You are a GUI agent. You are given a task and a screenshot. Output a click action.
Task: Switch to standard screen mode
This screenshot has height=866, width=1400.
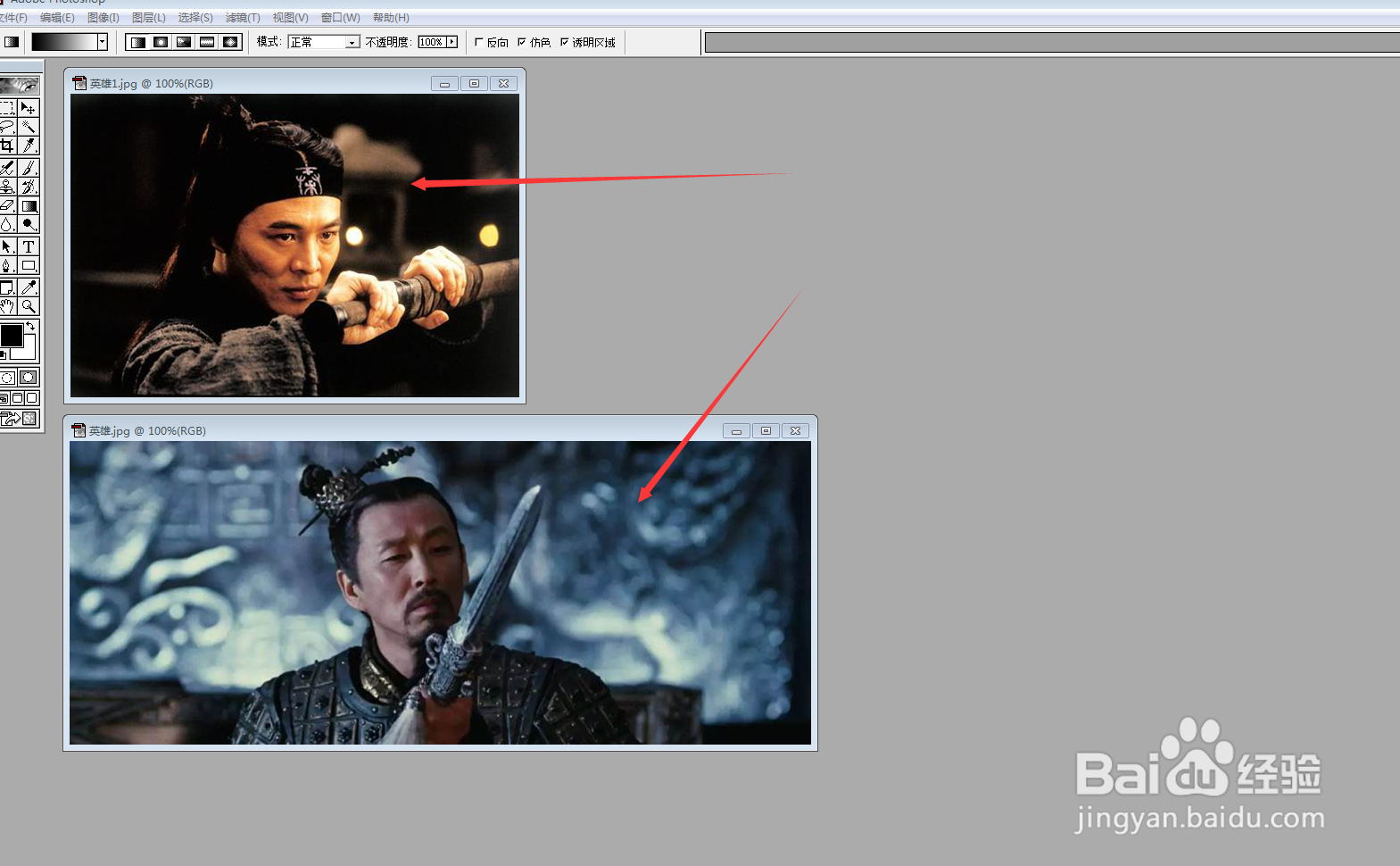coord(4,398)
